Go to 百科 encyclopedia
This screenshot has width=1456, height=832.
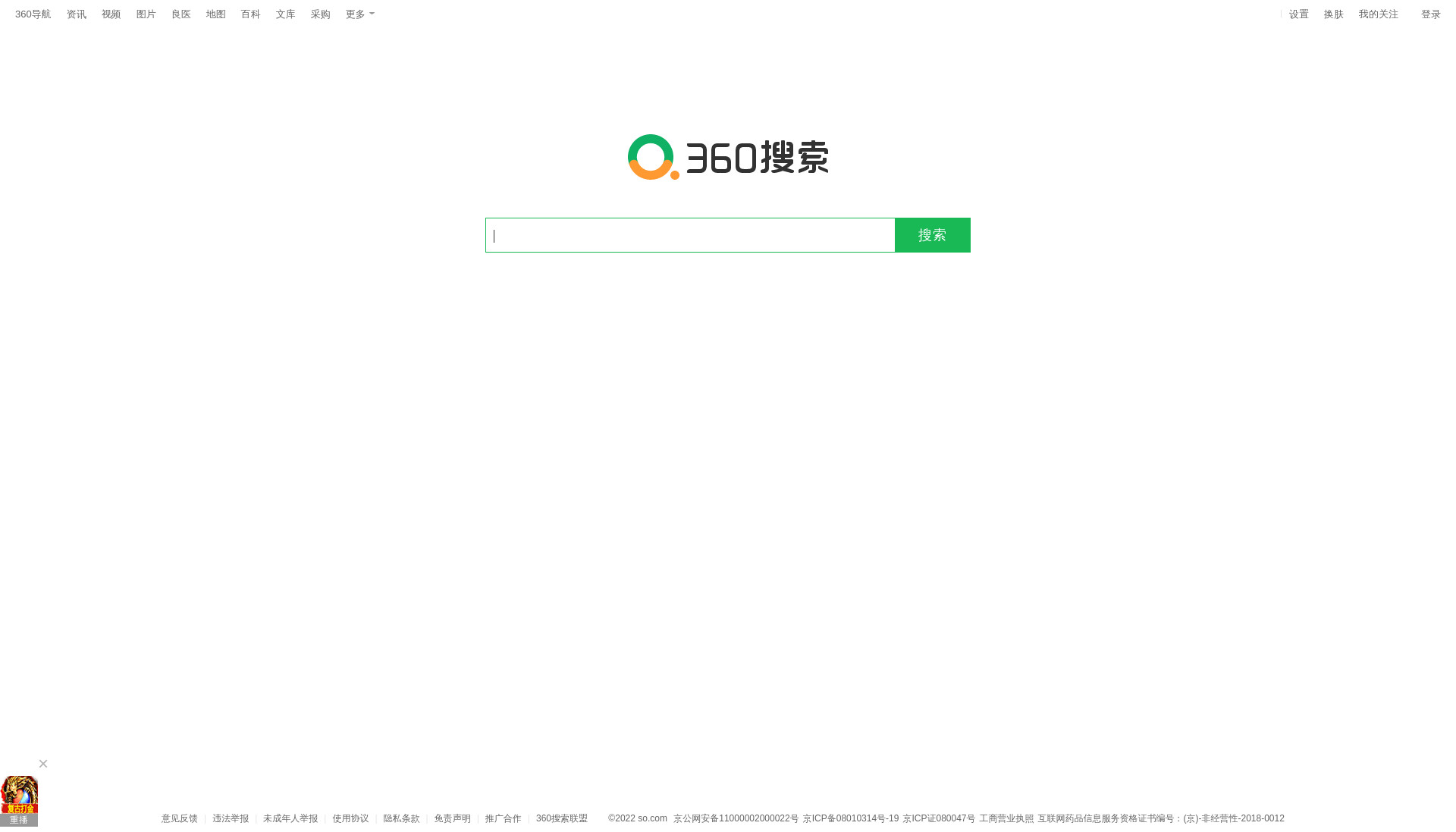click(251, 14)
